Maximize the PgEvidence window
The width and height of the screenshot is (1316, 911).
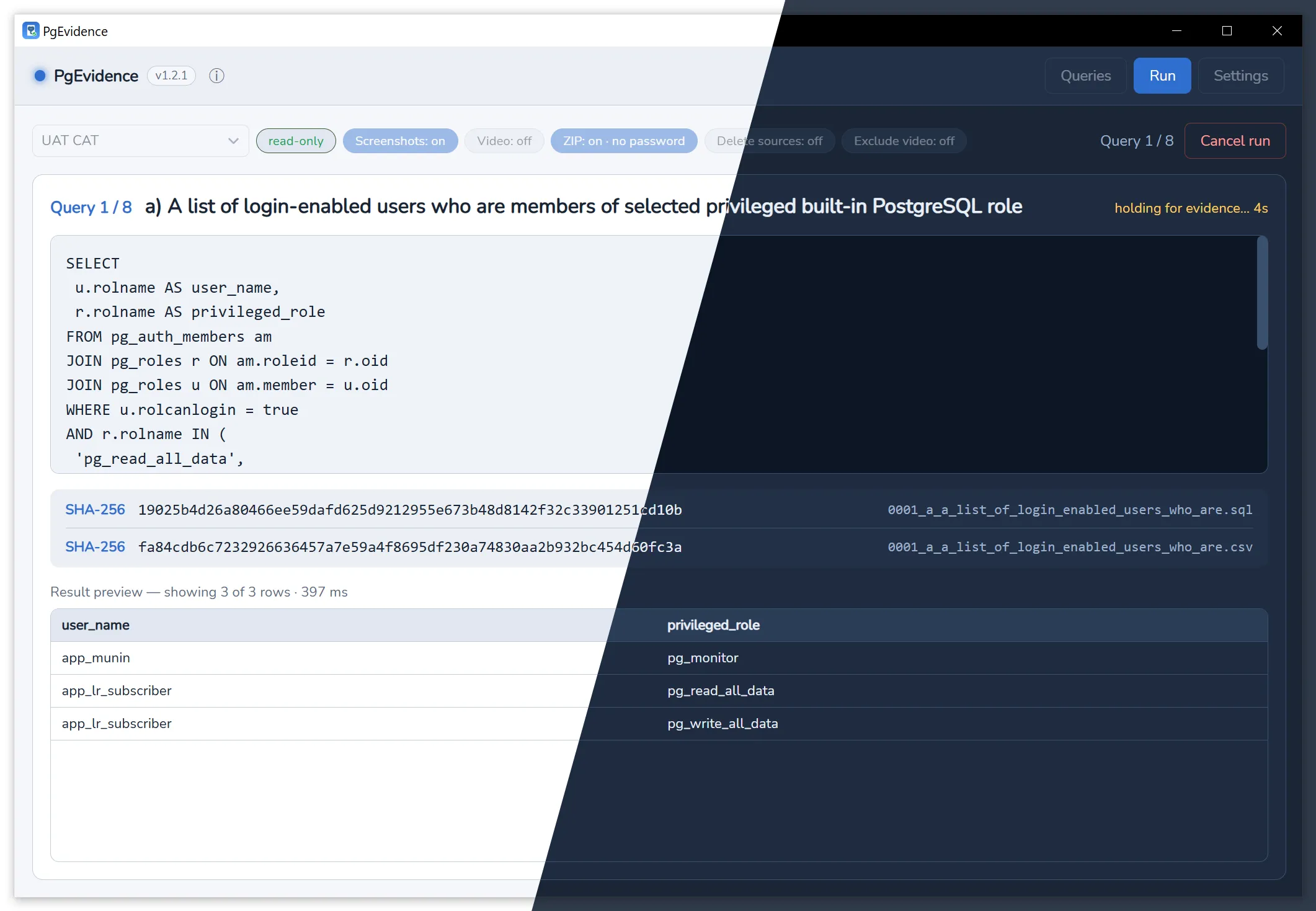1227,30
